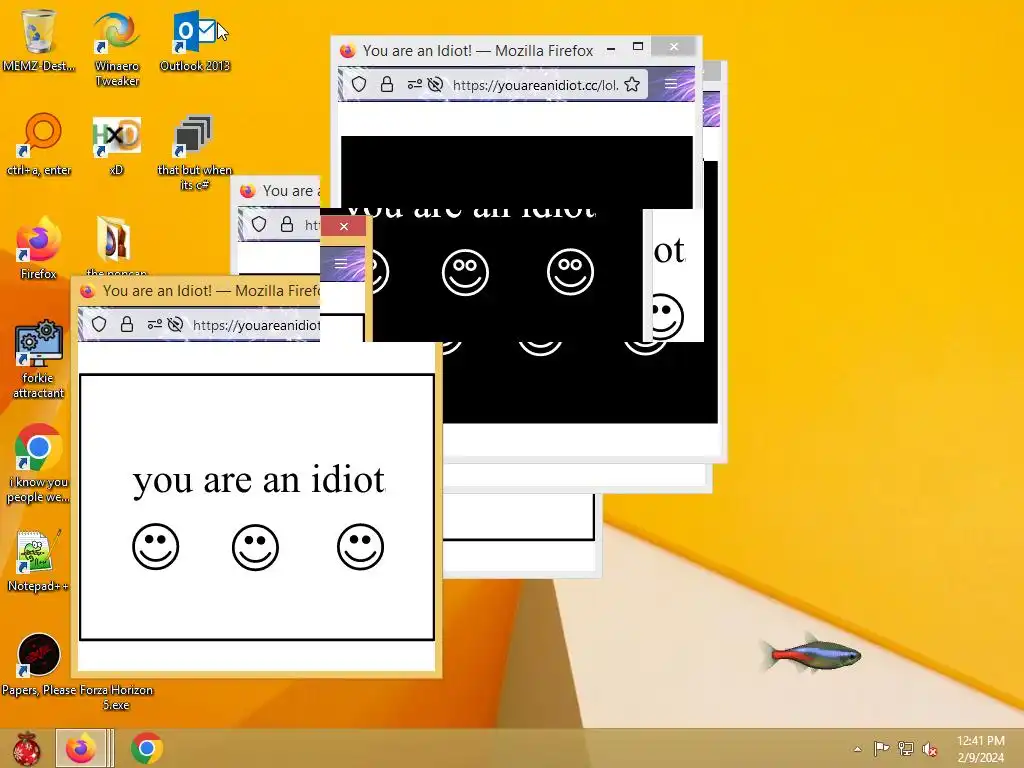This screenshot has height=768, width=1024.
Task: Bookmark page with star in top Firefox window
Action: point(632,84)
